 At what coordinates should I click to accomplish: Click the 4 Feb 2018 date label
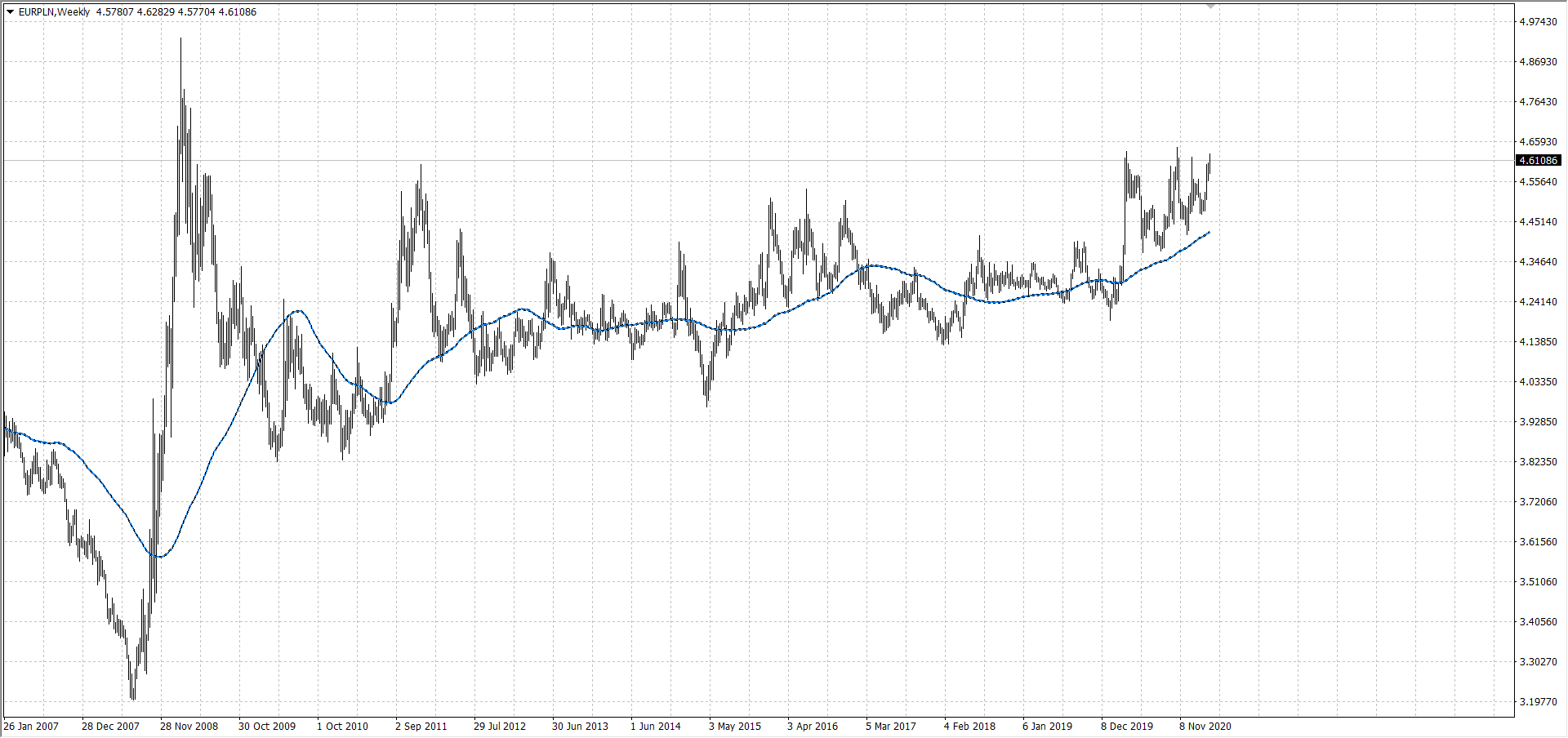click(x=969, y=727)
